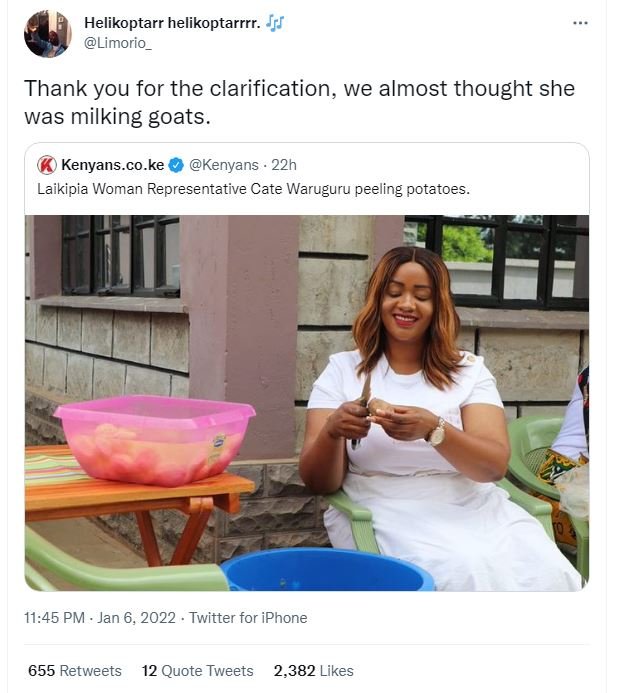The image size is (621, 693).
Task: Click the @Kenyans handle
Action: (x=222, y=164)
